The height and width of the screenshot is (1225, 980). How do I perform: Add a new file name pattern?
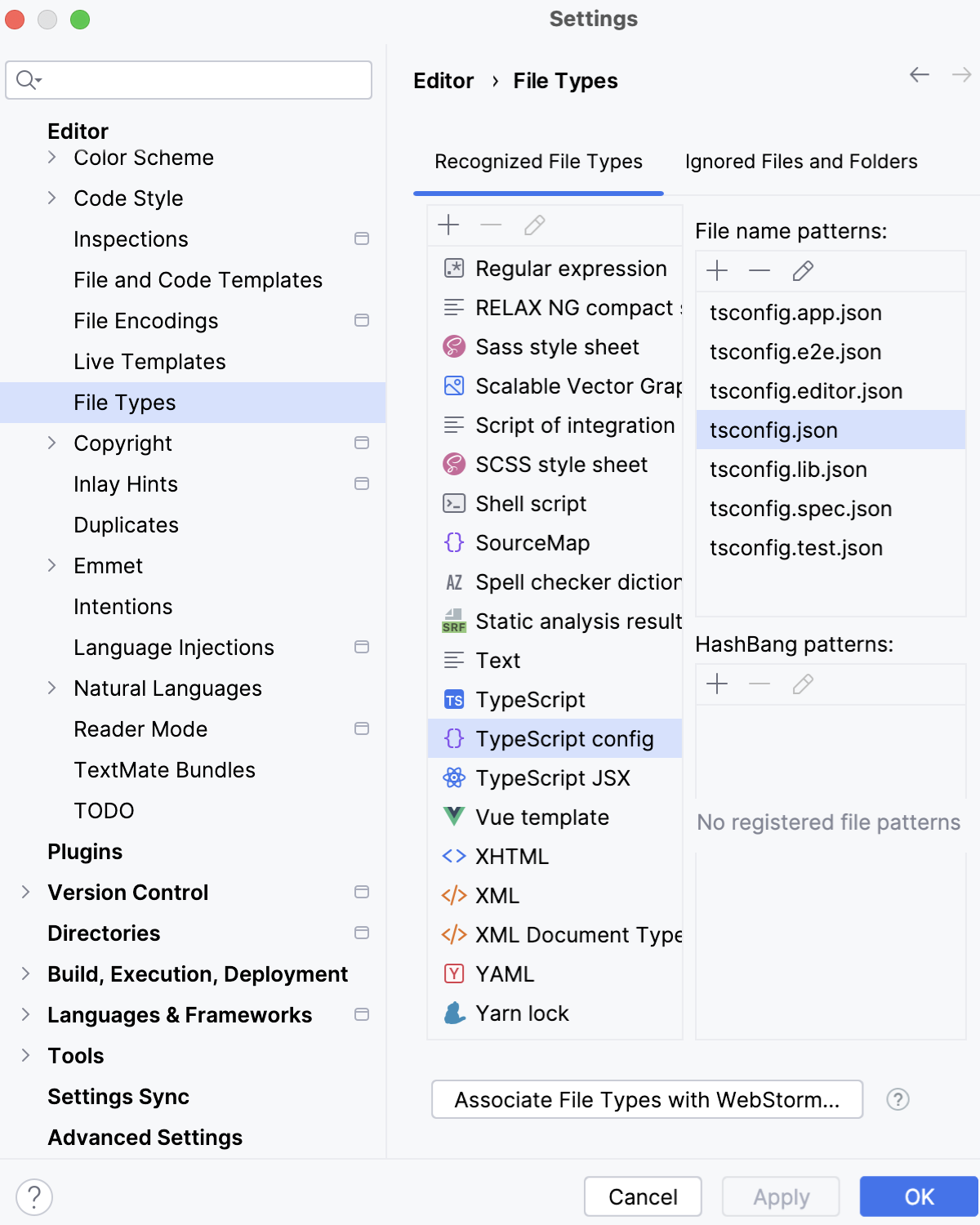(717, 270)
